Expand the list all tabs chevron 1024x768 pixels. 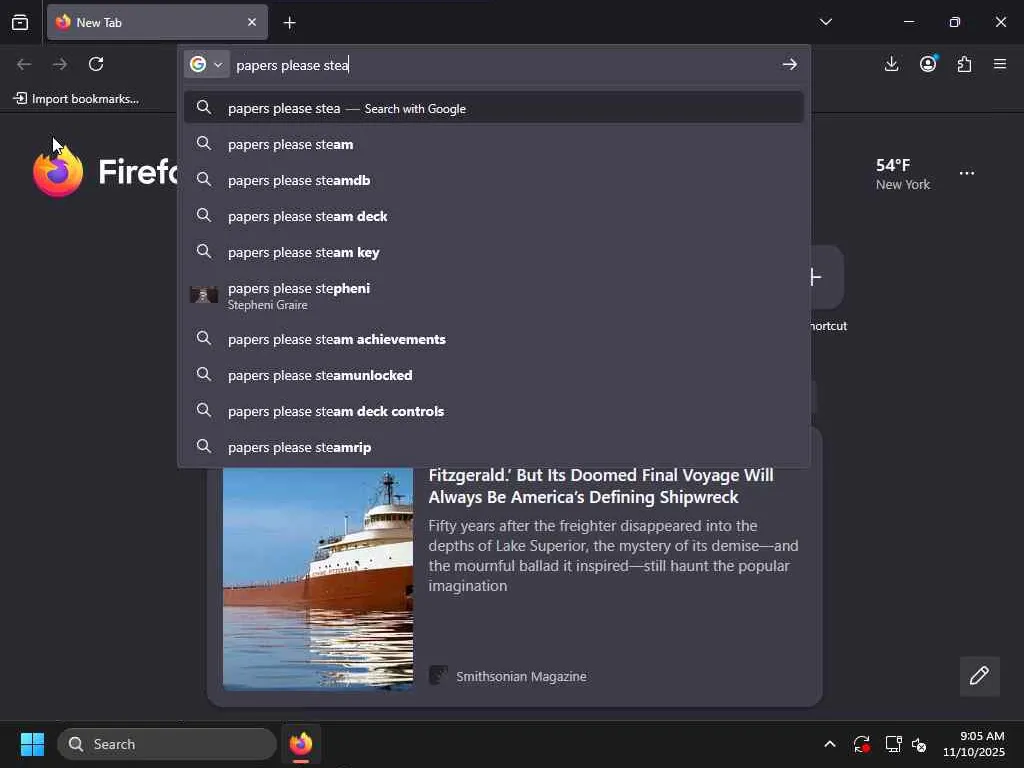[825, 22]
